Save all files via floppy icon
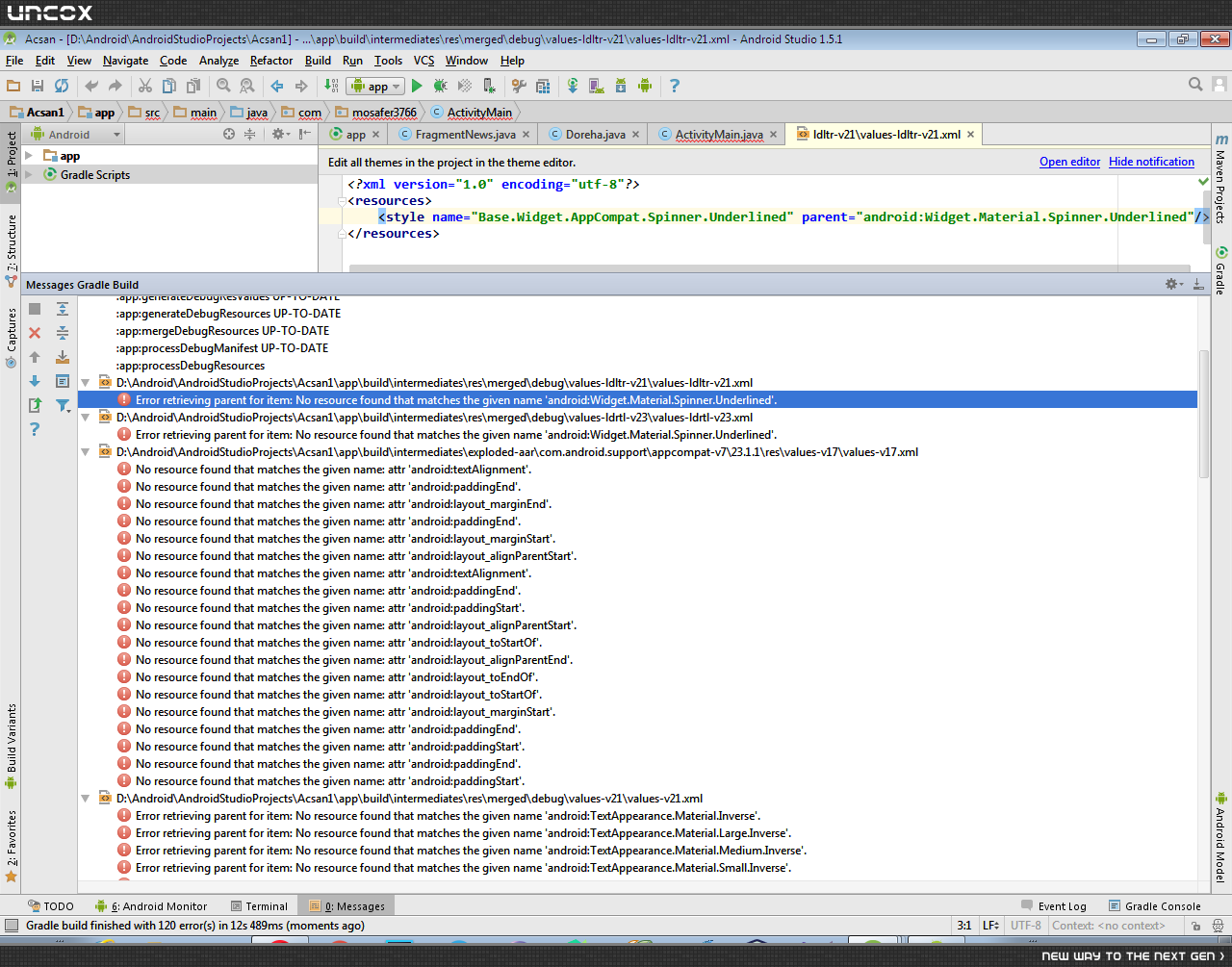 click(38, 86)
